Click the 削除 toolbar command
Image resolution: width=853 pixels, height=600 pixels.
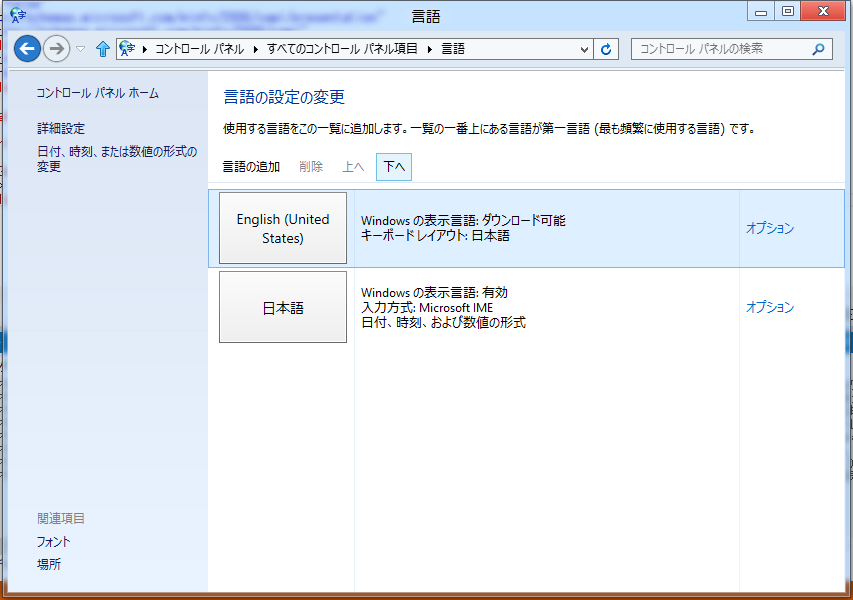311,166
